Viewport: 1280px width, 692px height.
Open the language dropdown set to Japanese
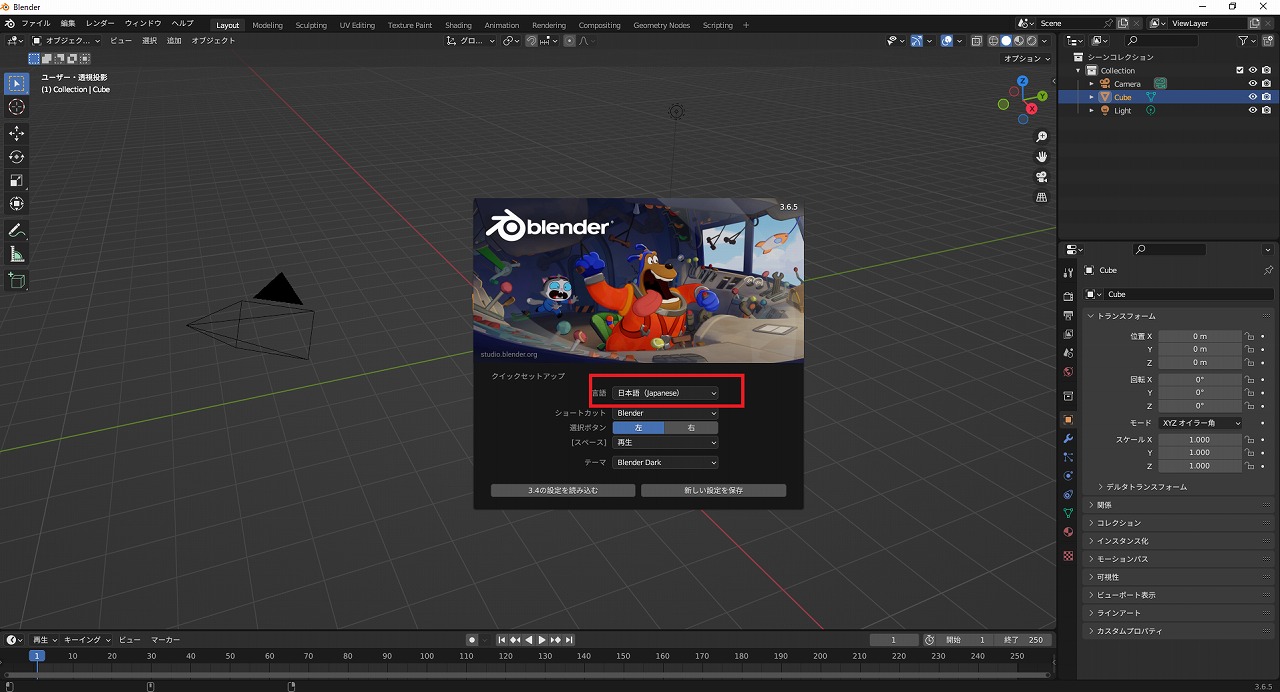click(x=665, y=393)
